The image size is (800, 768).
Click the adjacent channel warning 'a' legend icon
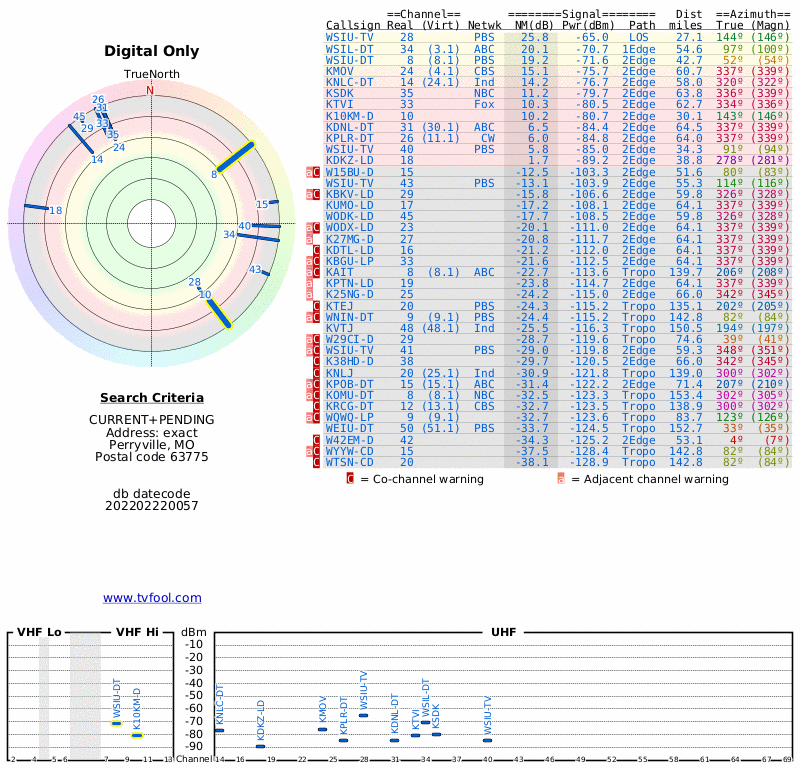561,479
